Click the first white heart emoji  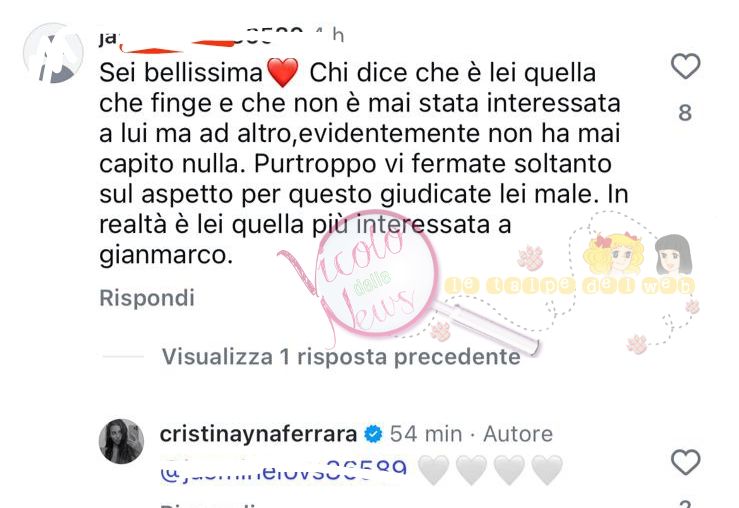coord(434,470)
